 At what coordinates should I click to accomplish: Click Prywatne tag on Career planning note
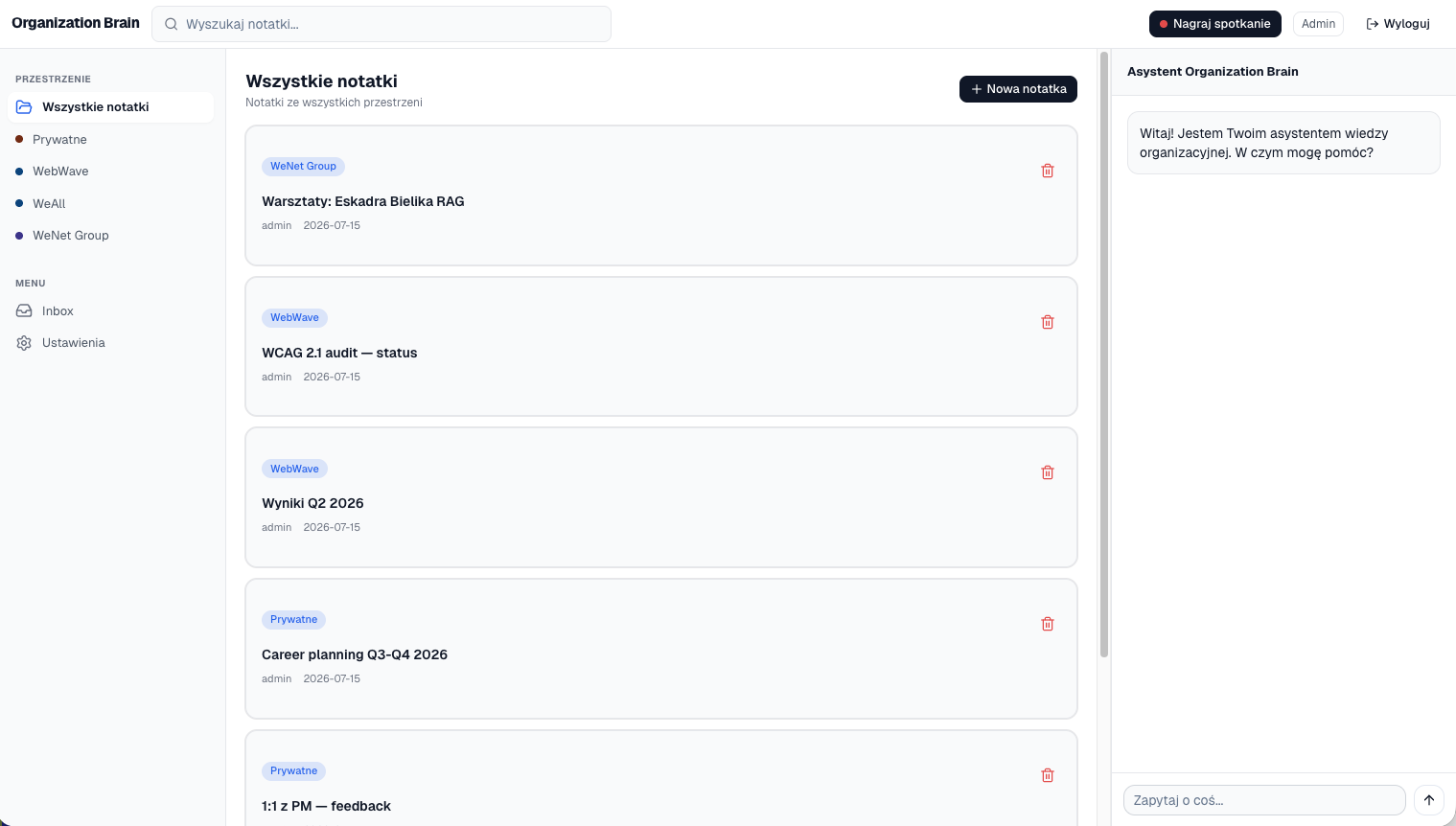[x=293, y=620]
